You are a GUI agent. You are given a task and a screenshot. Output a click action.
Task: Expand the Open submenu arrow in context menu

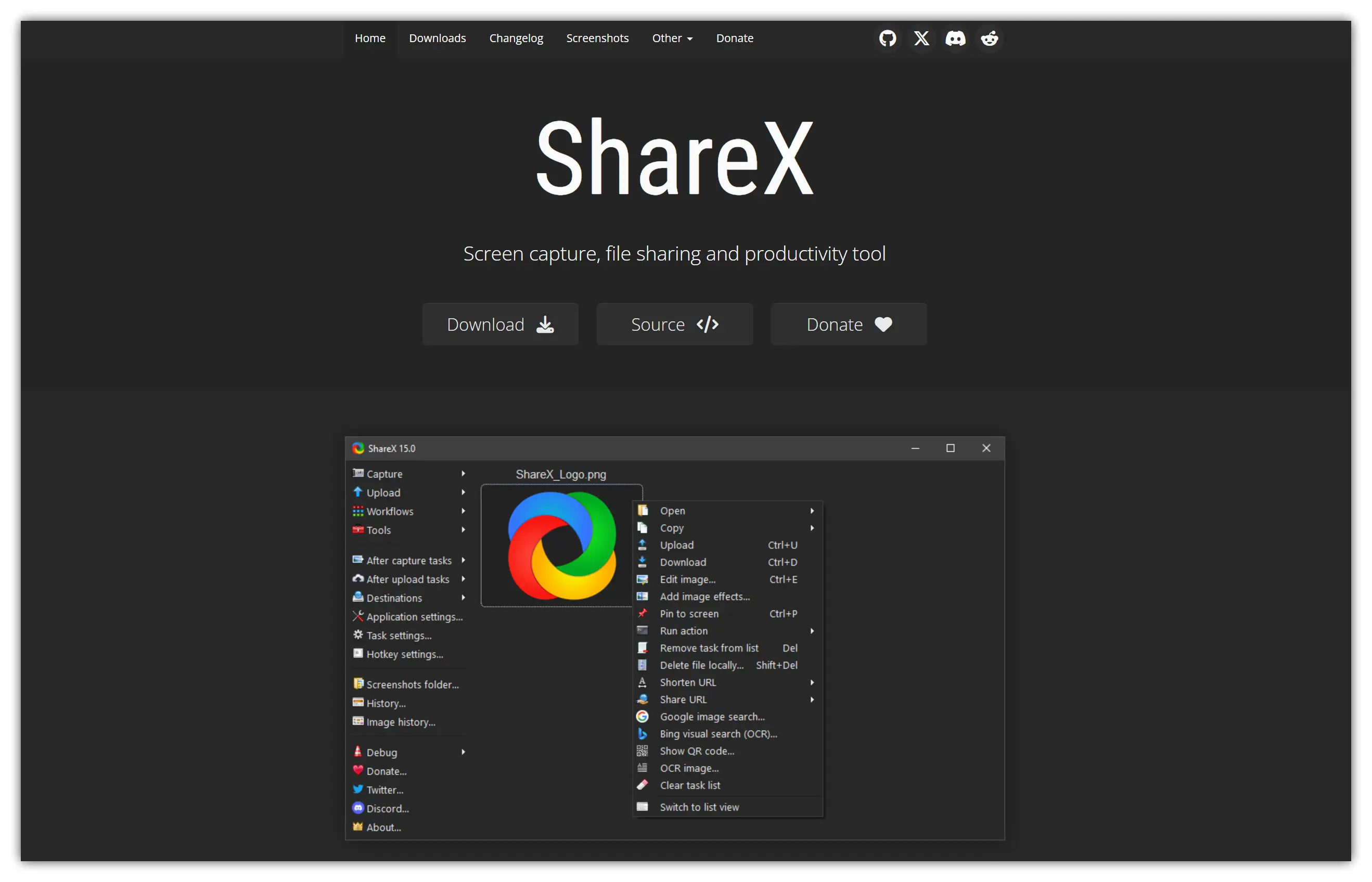tap(812, 510)
